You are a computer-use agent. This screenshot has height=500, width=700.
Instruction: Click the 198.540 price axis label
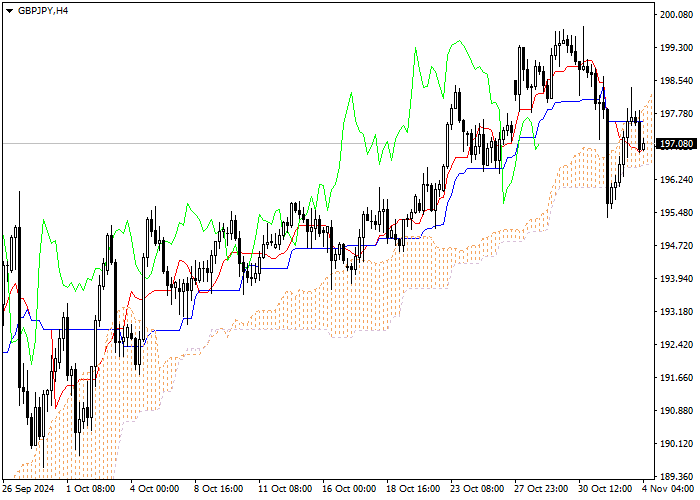point(676,81)
